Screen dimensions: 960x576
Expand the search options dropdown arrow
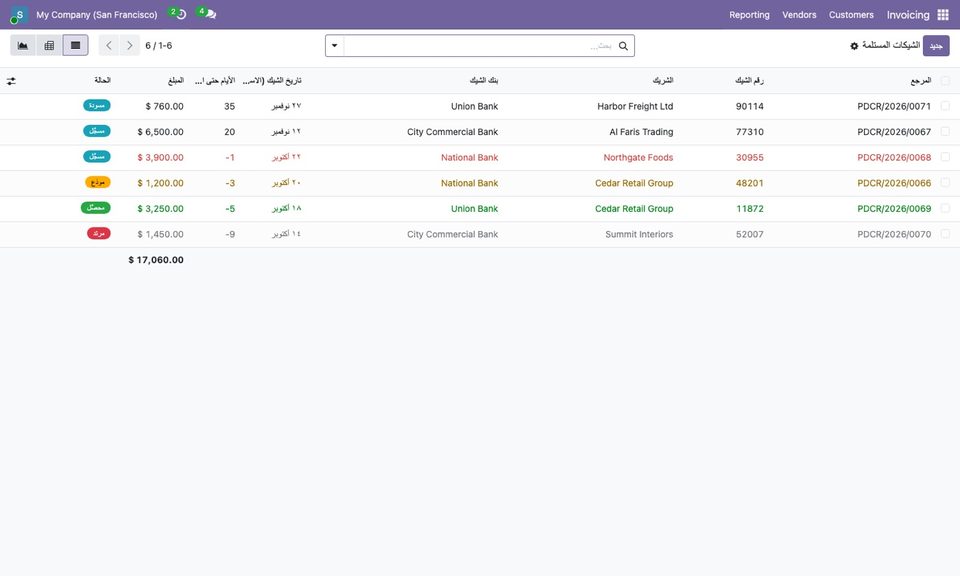point(335,46)
